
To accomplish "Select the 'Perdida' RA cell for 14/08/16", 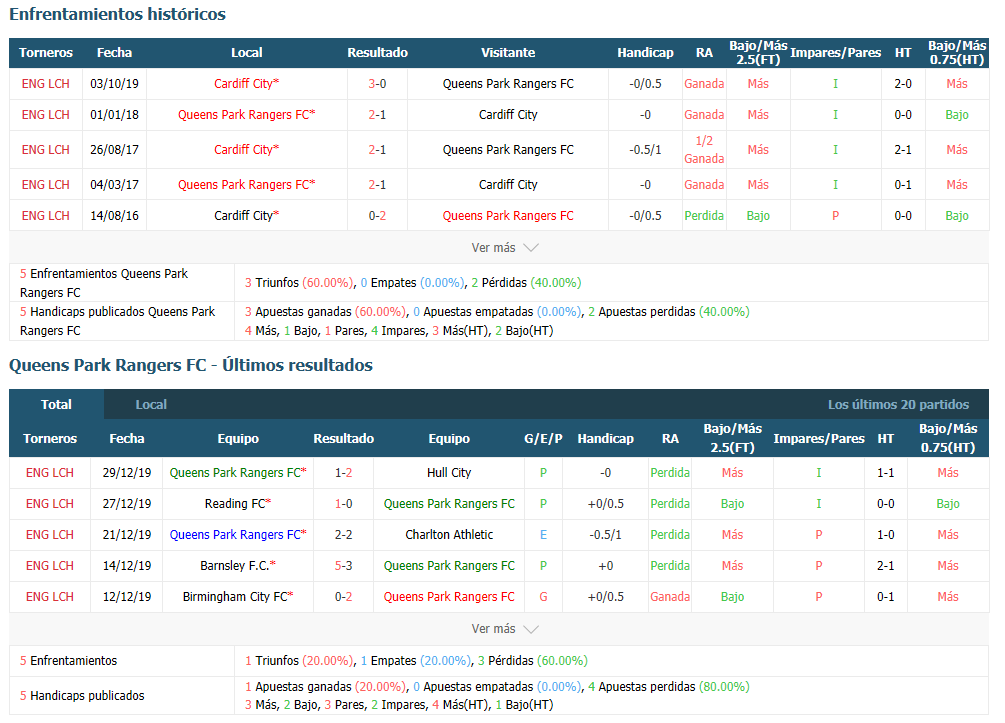I will pos(704,215).
